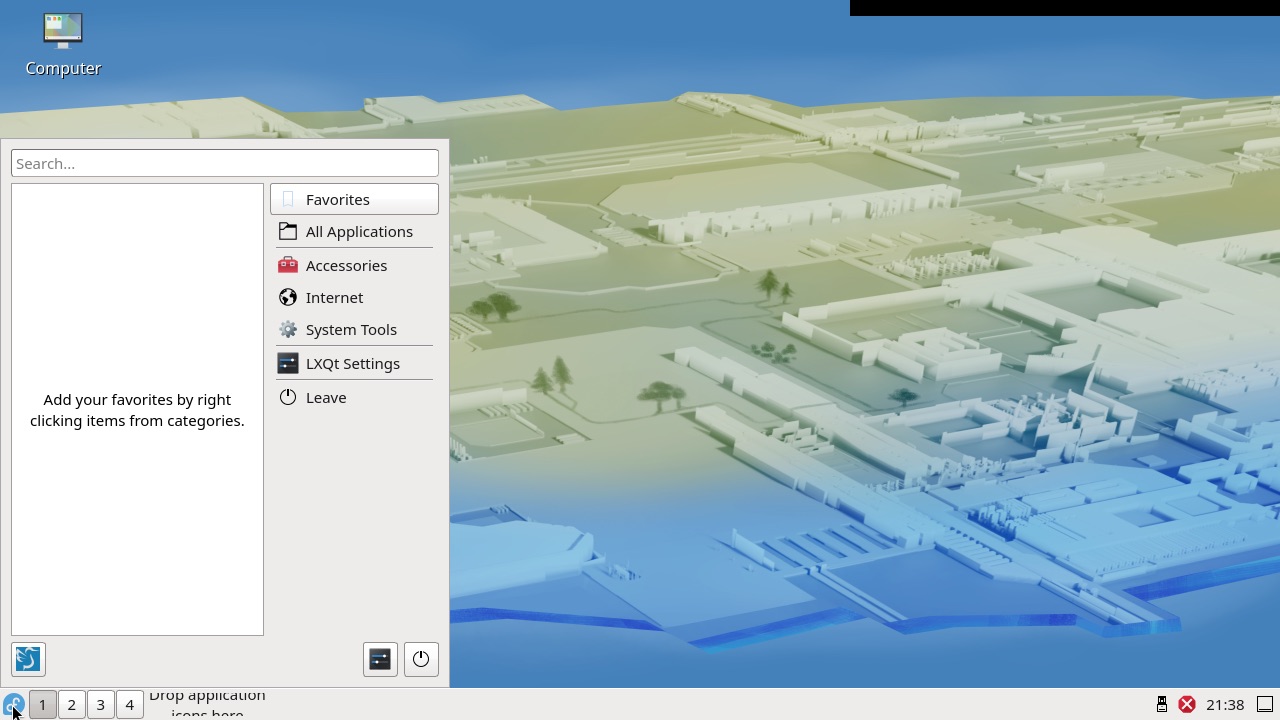Open the System Tools category
This screenshot has height=720, width=1280.
[354, 329]
